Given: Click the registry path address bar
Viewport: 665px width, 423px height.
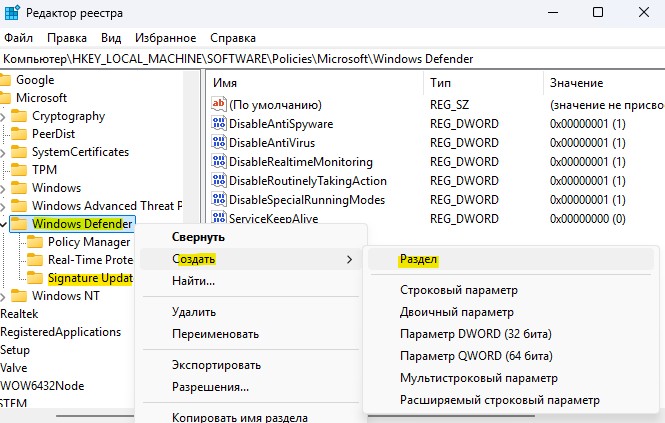Looking at the screenshot, I should [x=332, y=59].
